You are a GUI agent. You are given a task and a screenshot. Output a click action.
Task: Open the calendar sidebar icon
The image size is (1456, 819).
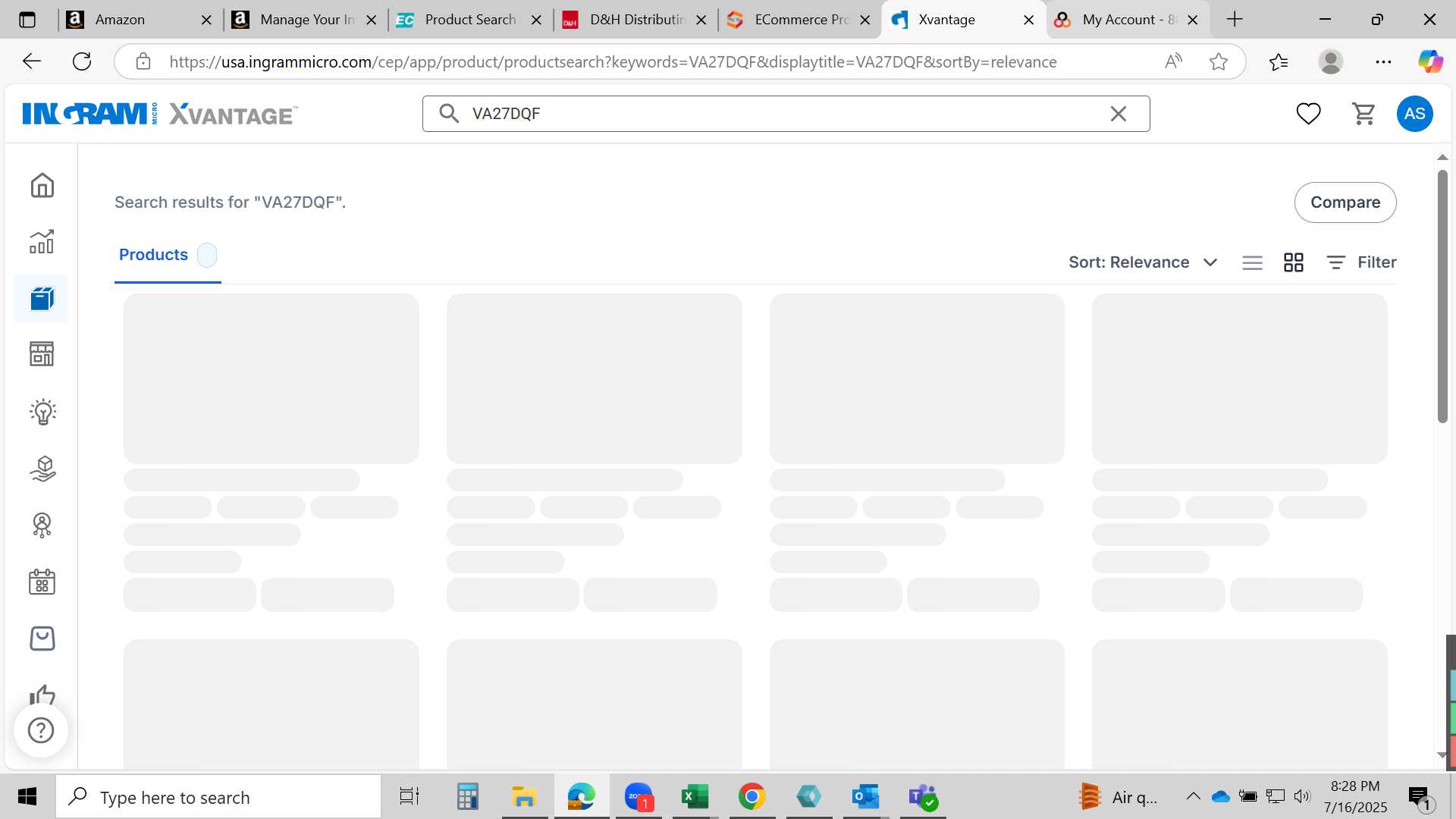[42, 582]
